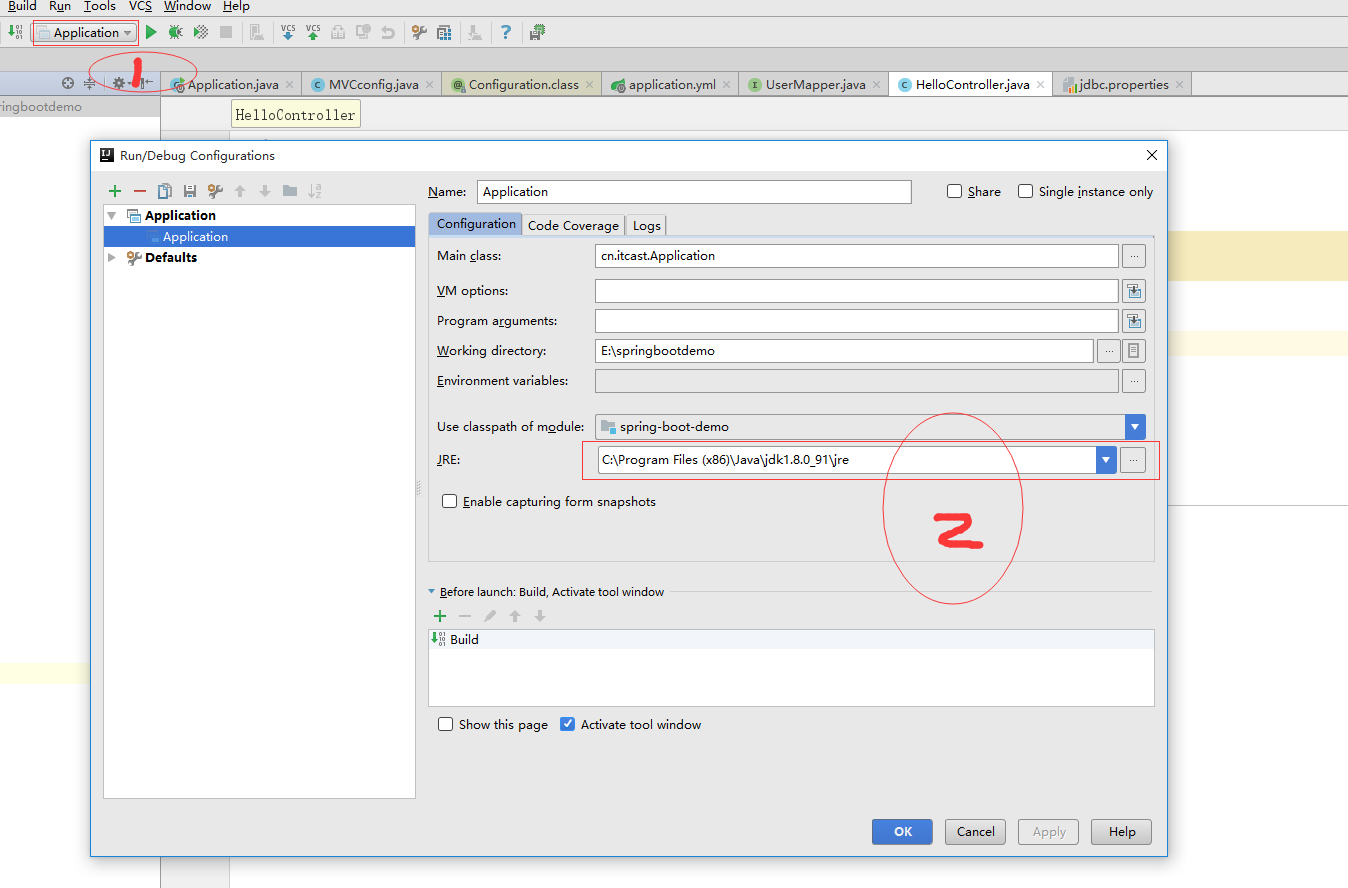Image resolution: width=1348 pixels, height=888 pixels.
Task: Open UserMapper.java editor tab
Action: [x=815, y=85]
